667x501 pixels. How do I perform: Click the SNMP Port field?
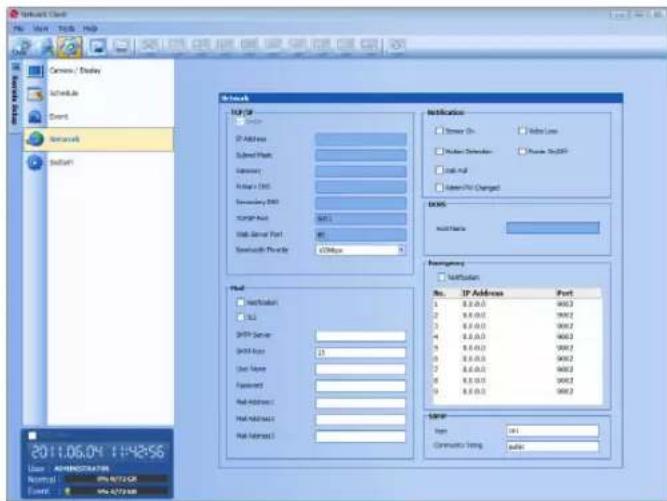coord(552,431)
